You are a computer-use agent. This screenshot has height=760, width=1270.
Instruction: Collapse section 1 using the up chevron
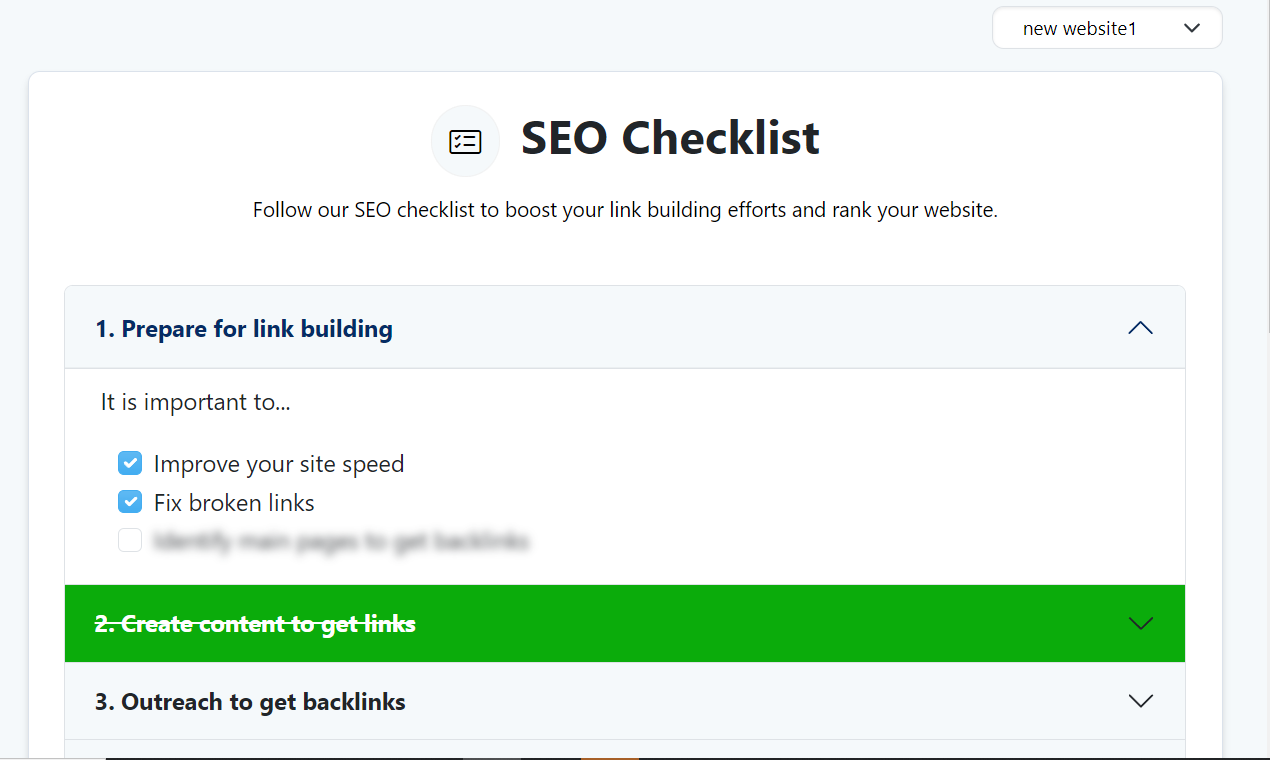click(x=1140, y=328)
